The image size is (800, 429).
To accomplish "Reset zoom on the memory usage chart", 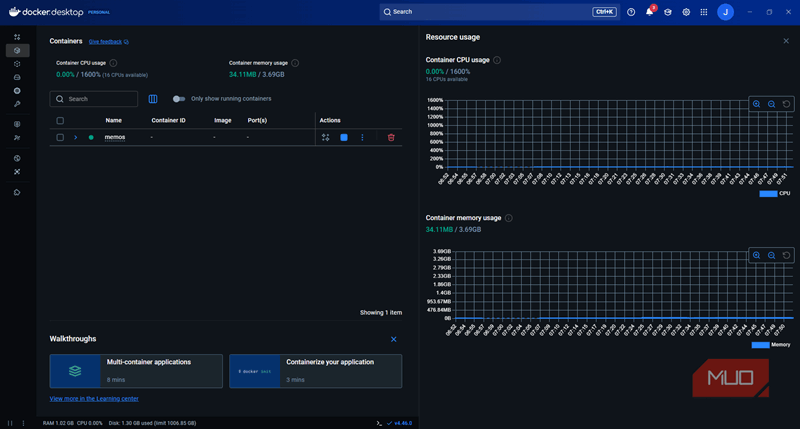I will [786, 256].
